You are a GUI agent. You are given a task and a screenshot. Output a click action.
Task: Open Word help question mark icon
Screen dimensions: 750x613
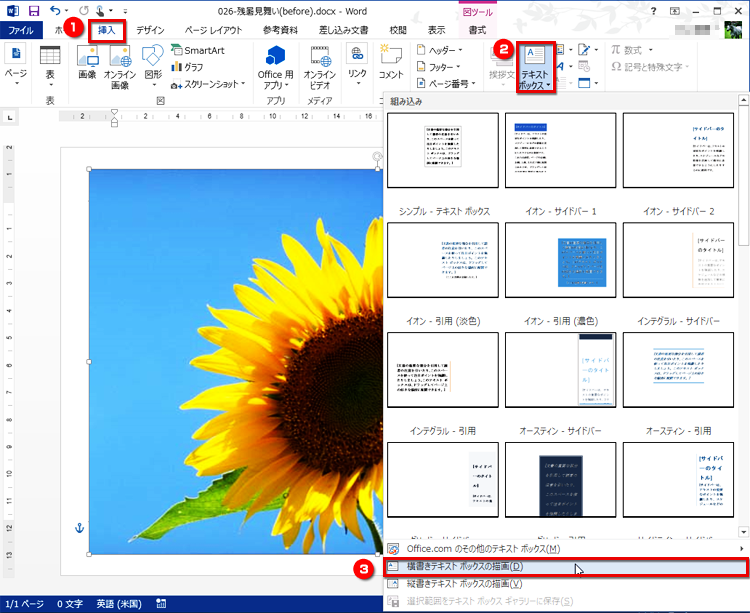click(653, 11)
